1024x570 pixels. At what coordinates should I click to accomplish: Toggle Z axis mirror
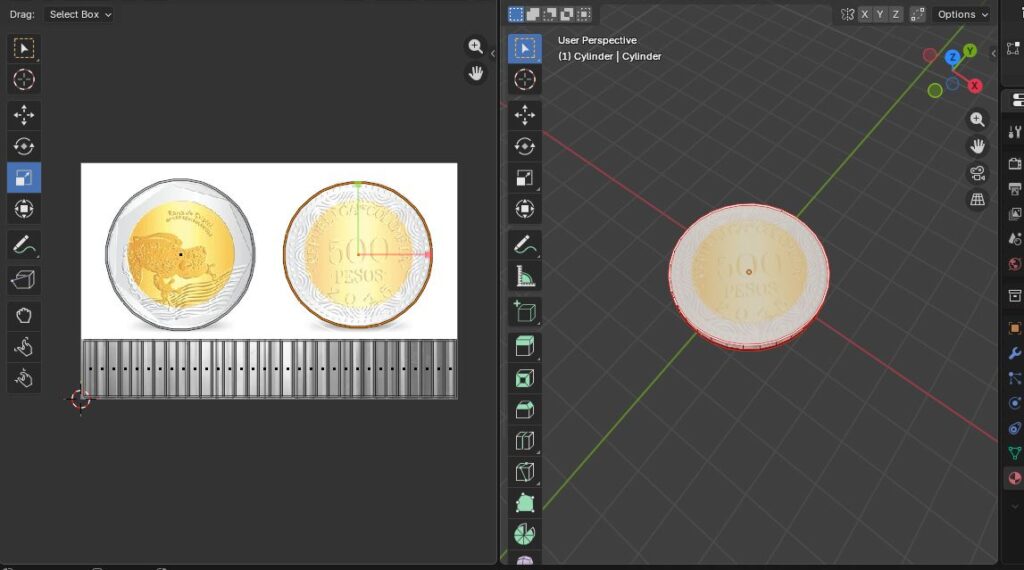click(x=896, y=14)
